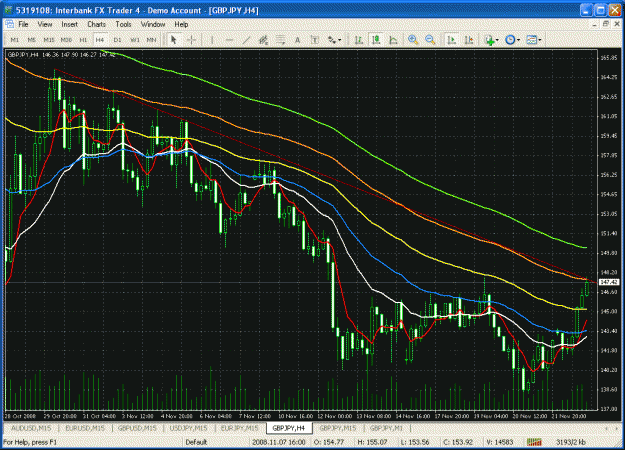
Task: Switch timeframe to D1
Action: (117, 40)
